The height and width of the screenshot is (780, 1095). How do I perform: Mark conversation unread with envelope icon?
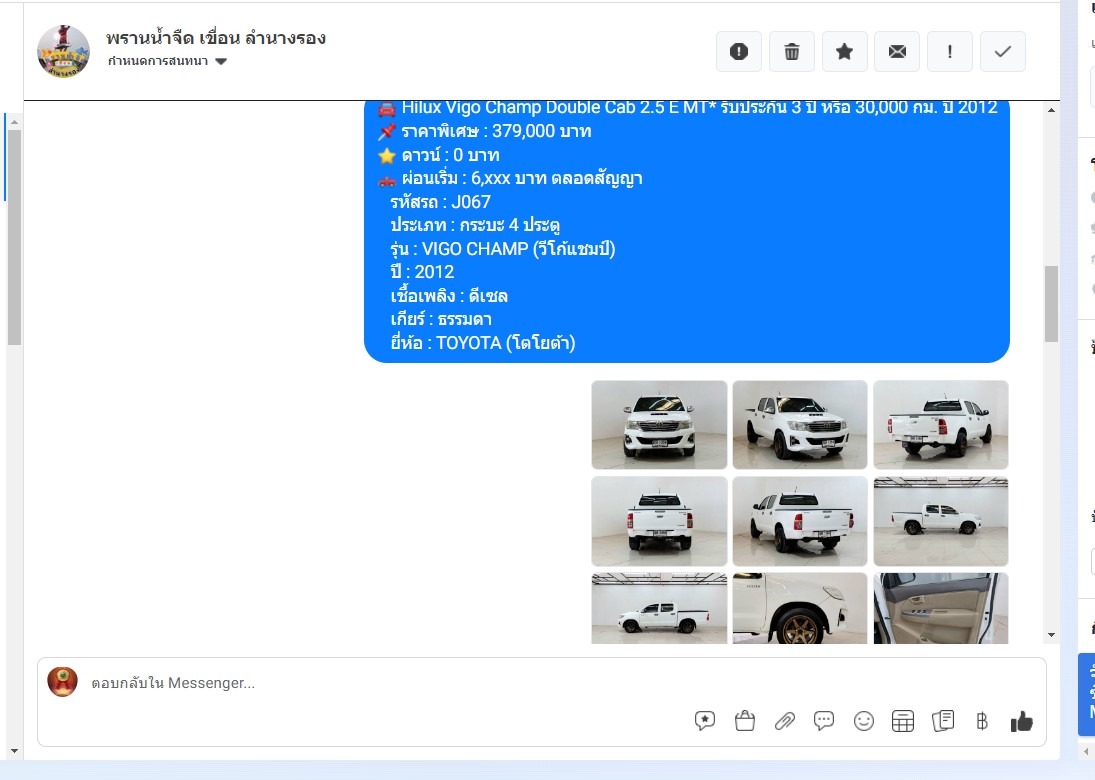click(x=897, y=52)
